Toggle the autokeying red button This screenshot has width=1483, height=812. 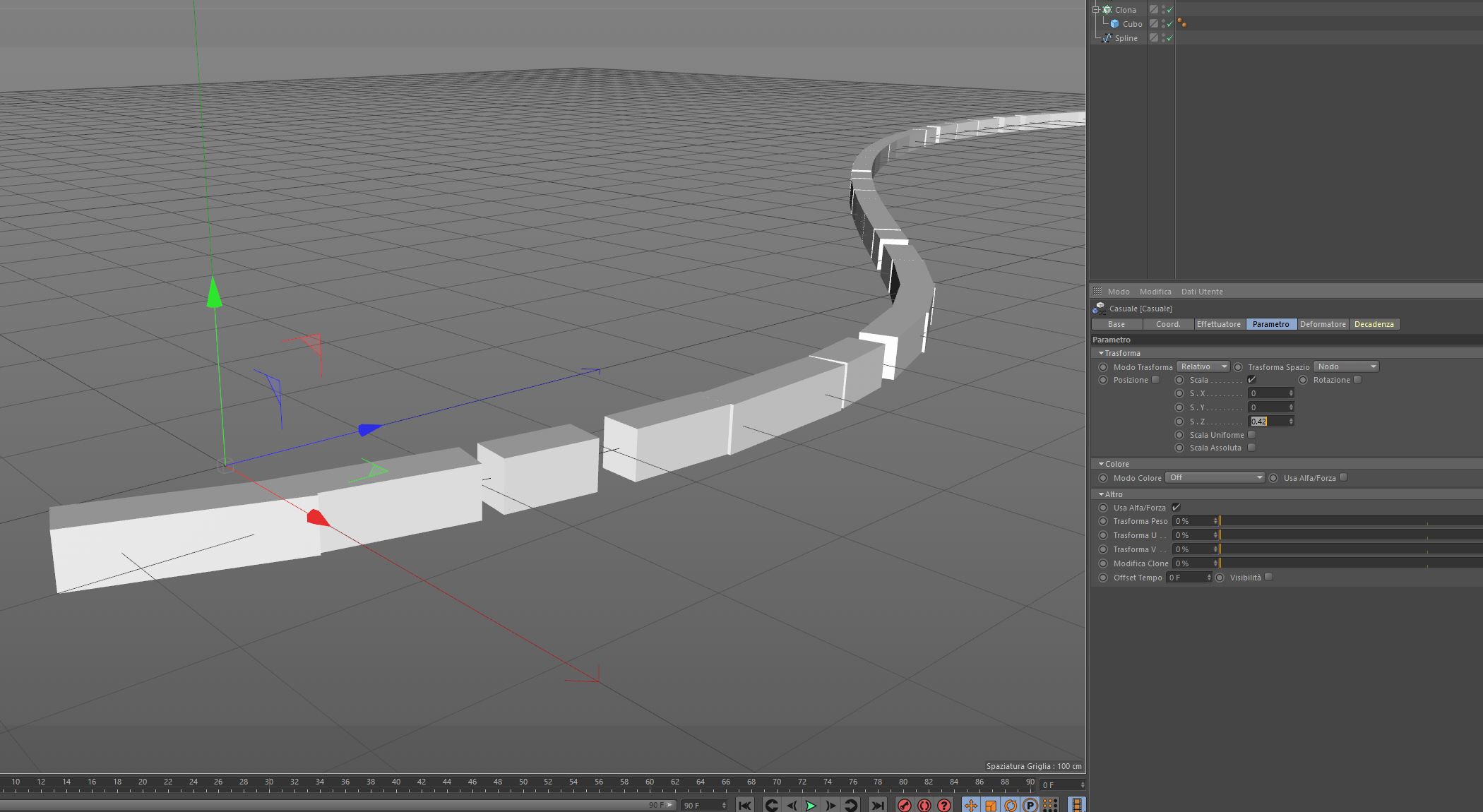[924, 805]
